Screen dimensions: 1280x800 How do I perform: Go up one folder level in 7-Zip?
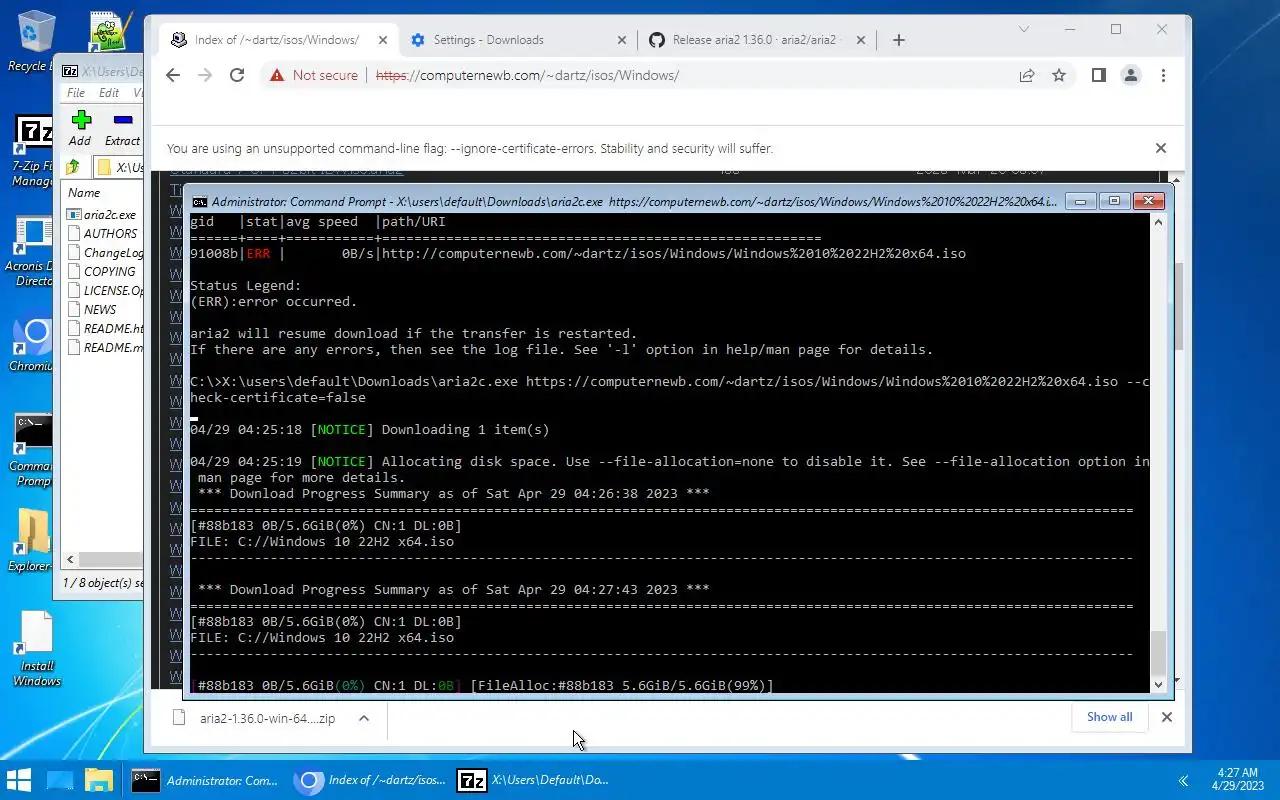(73, 167)
